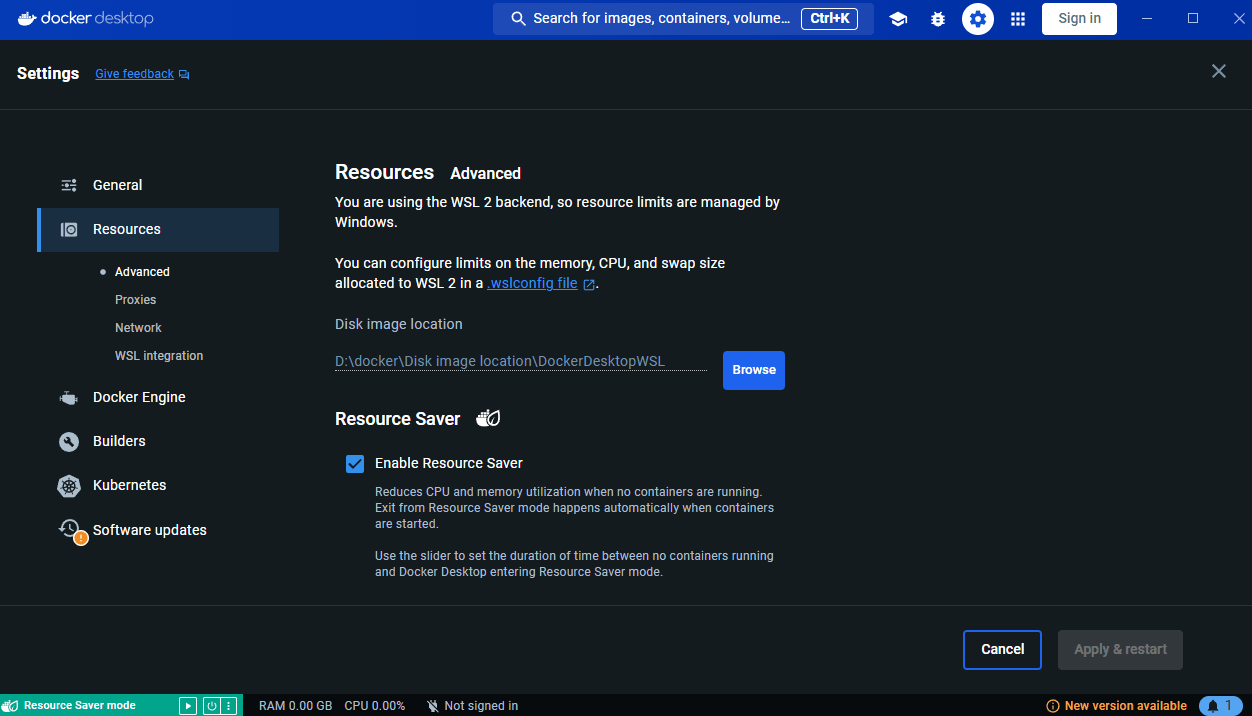Click the Resources disk icon in sidebar

69,229
